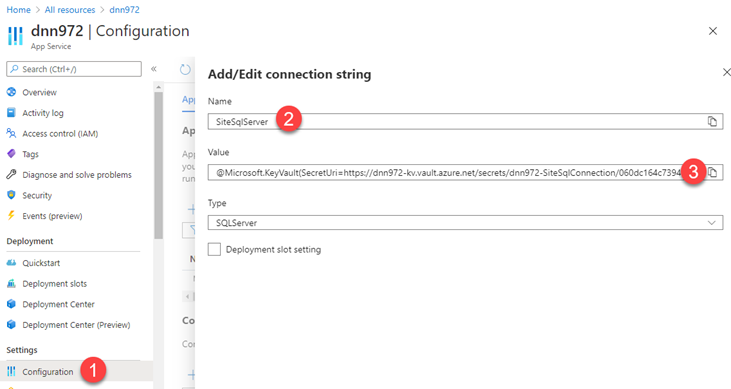Toggle Deployment slot setting checkbox
Screen dimensions: 731x389
214,249
